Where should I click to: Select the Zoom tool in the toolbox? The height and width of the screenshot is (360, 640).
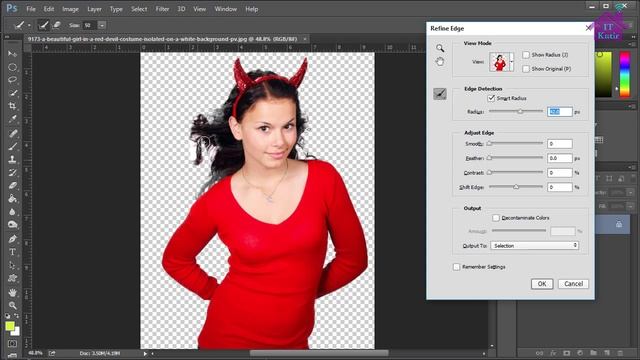[13, 305]
